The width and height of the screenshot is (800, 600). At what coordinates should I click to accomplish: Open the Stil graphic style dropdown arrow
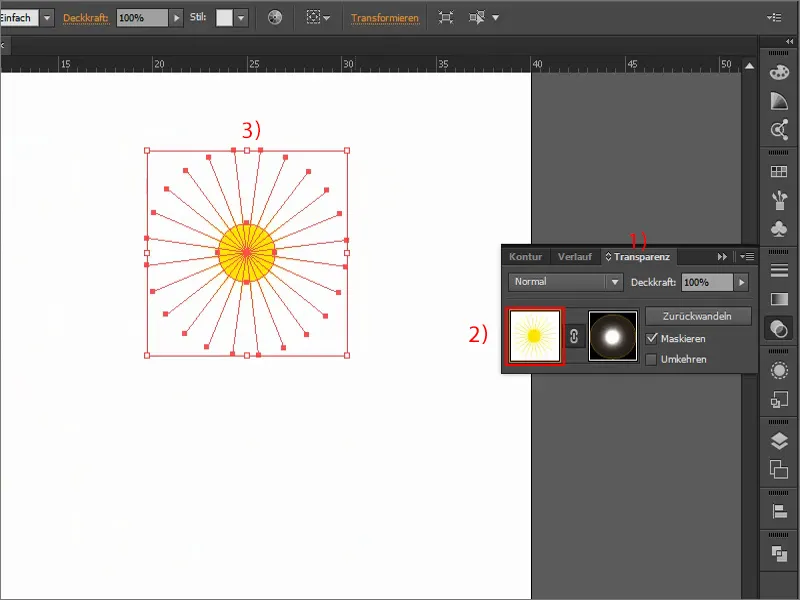tap(241, 18)
